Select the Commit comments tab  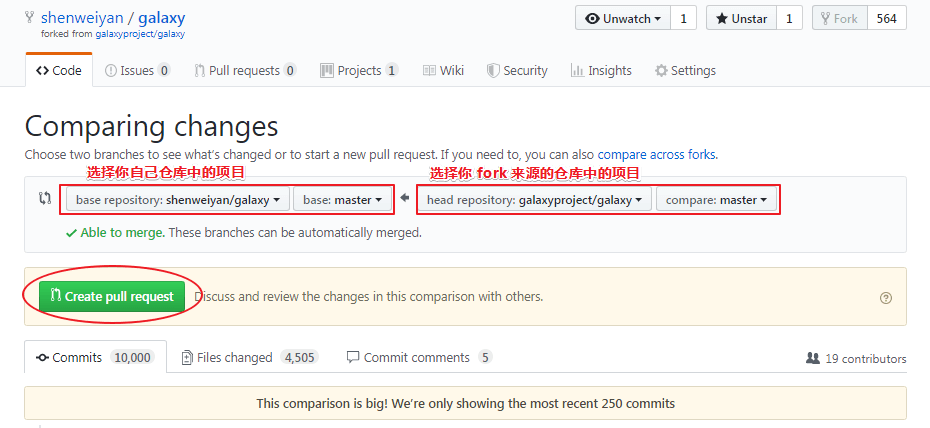pos(419,357)
